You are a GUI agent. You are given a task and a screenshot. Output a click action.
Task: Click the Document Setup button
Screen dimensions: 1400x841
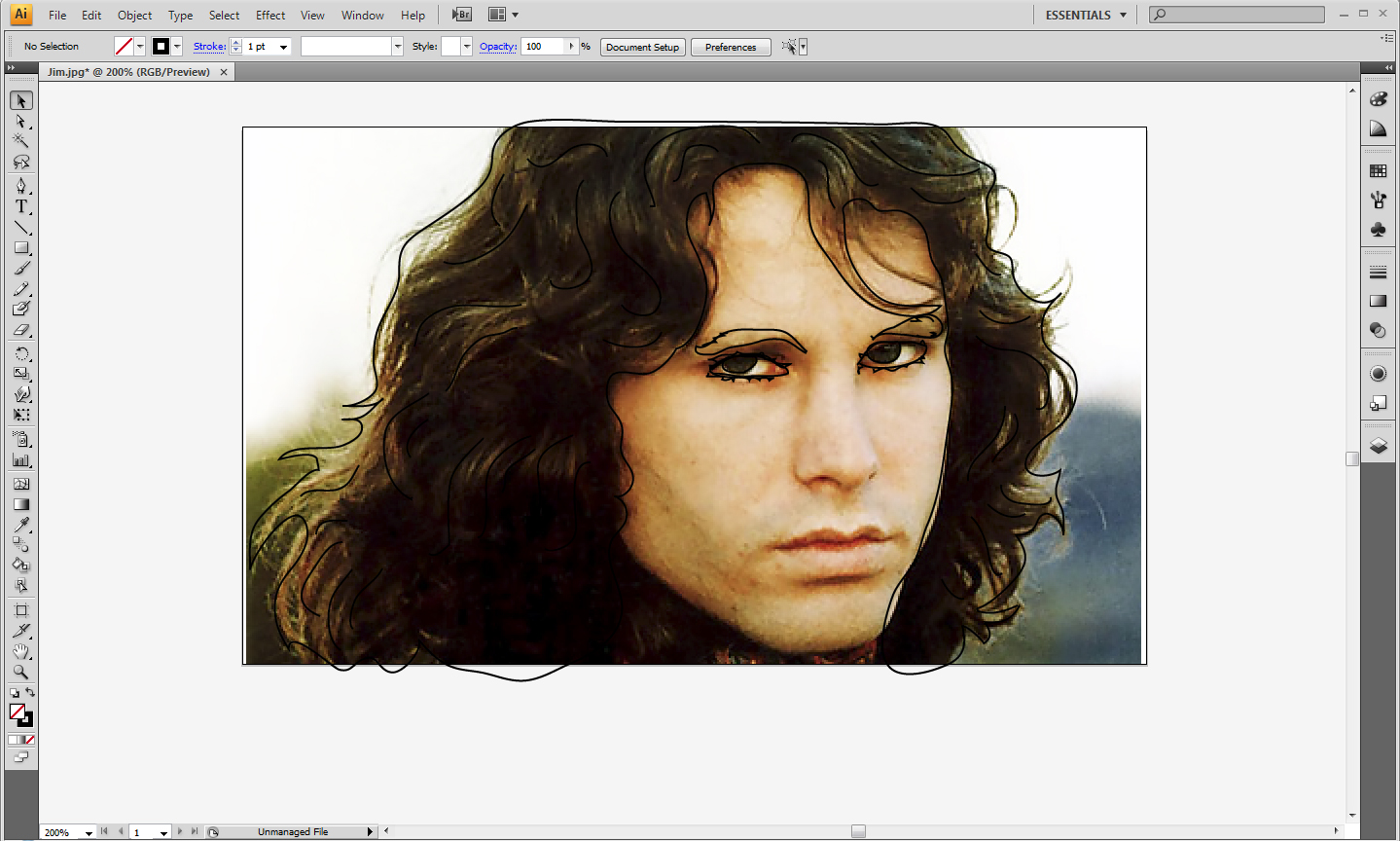coord(643,47)
